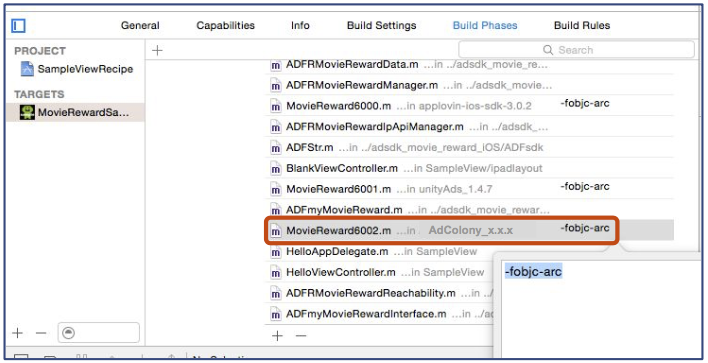The image size is (708, 363).
Task: Click the sidebar filter field
Action: (x=98, y=333)
